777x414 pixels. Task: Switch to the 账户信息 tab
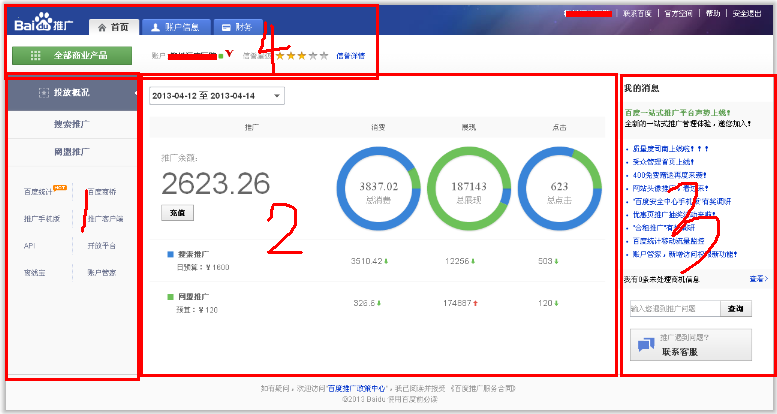[176, 27]
